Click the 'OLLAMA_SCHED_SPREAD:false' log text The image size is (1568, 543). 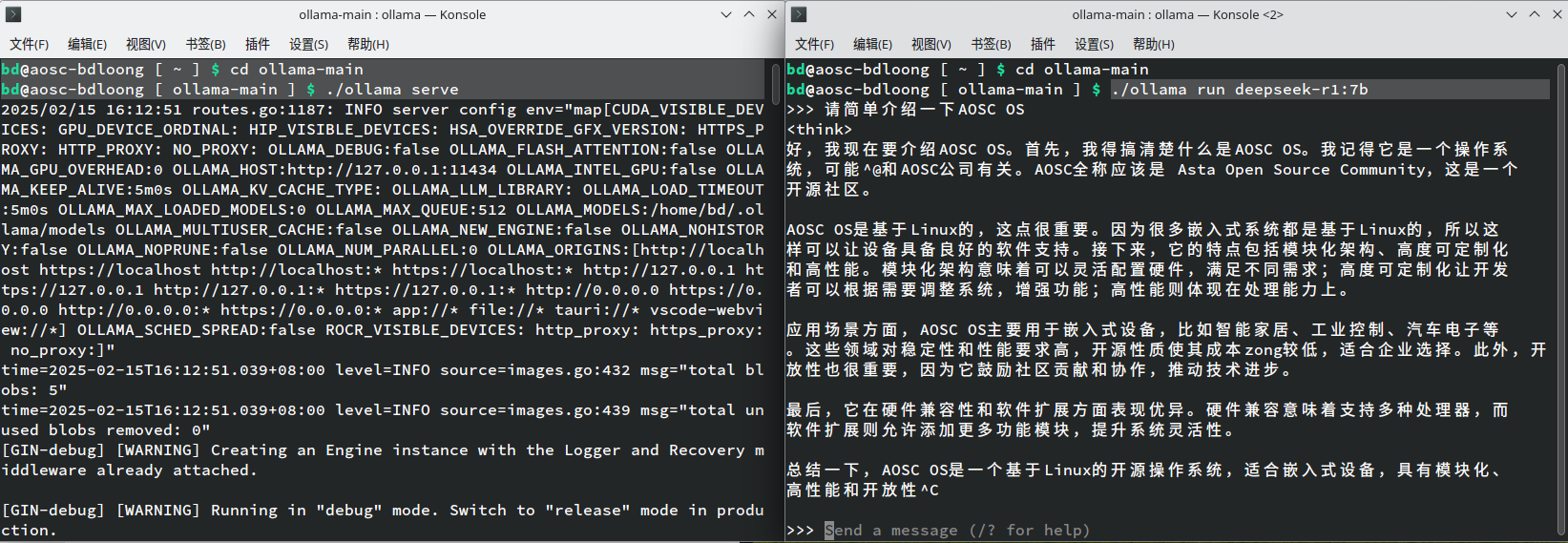197,330
